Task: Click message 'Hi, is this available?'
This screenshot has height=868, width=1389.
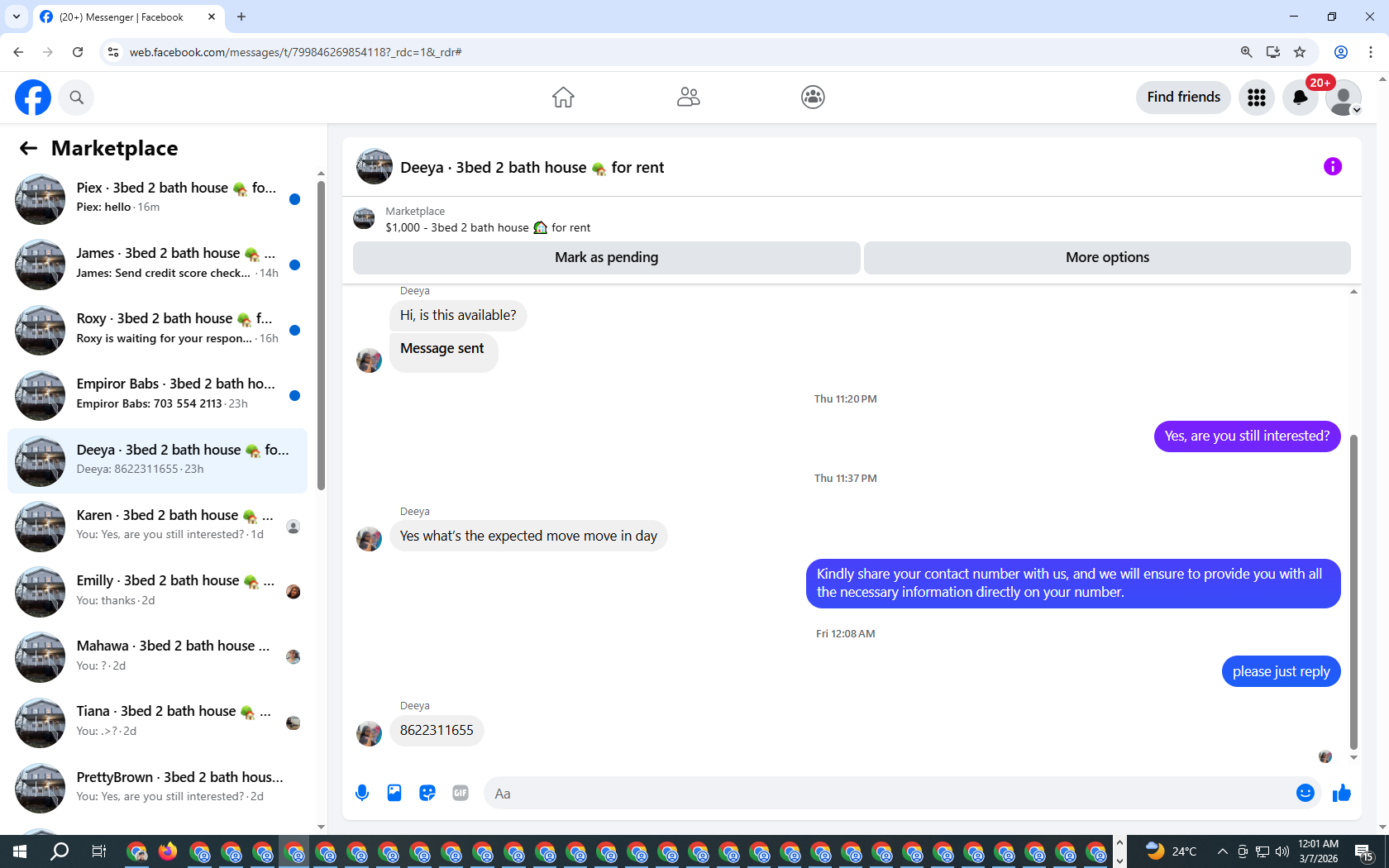Action: pos(458,316)
